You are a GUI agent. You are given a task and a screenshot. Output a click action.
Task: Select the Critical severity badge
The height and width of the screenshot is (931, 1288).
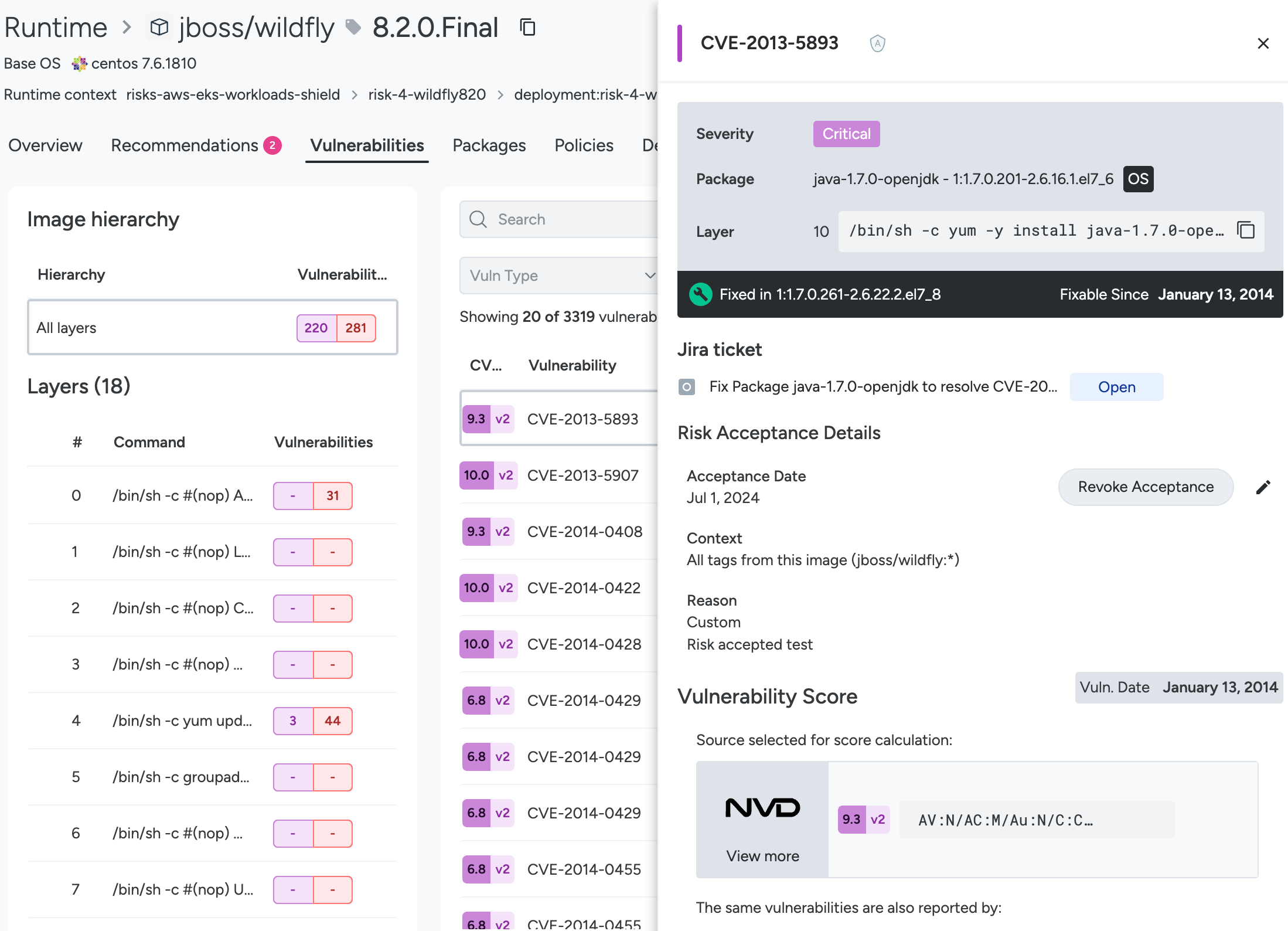[846, 134]
